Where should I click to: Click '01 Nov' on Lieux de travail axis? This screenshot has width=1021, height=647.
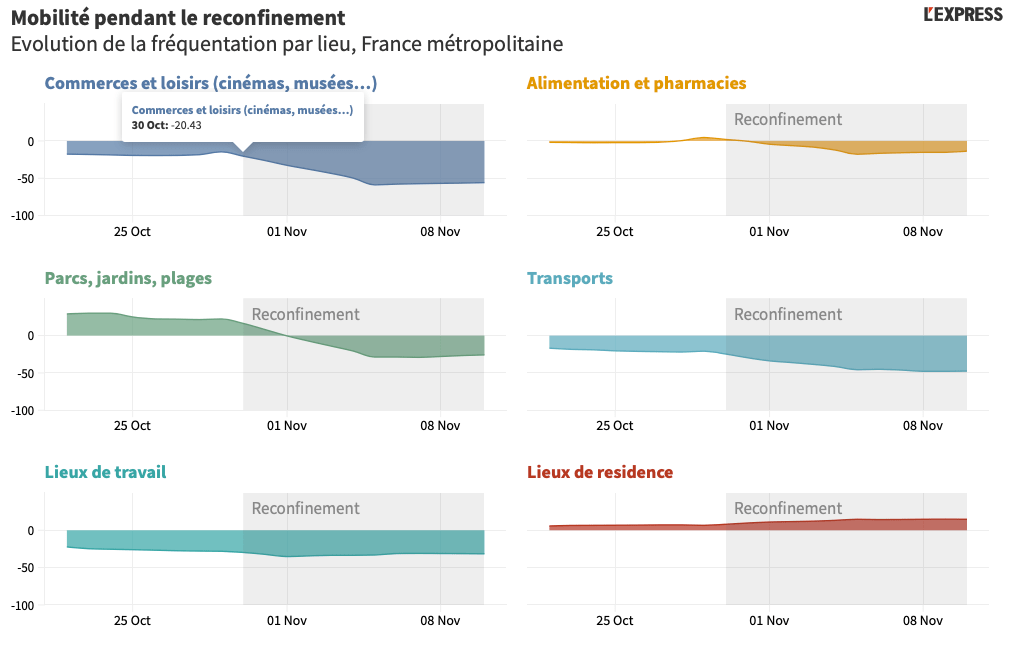pos(287,620)
